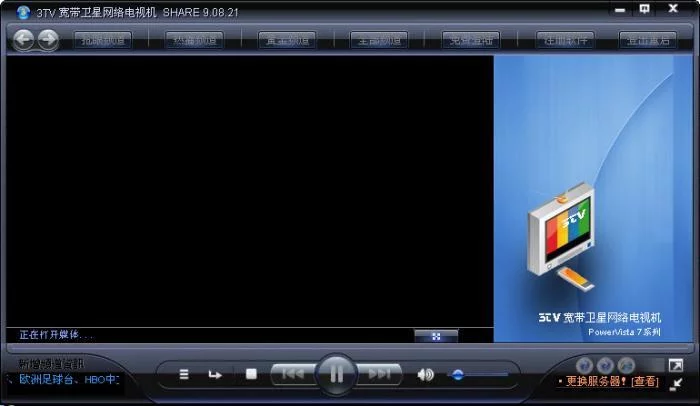Screen dimensions: 700x406
Task: Toggle fullscreen icon below video area
Action: [436, 336]
